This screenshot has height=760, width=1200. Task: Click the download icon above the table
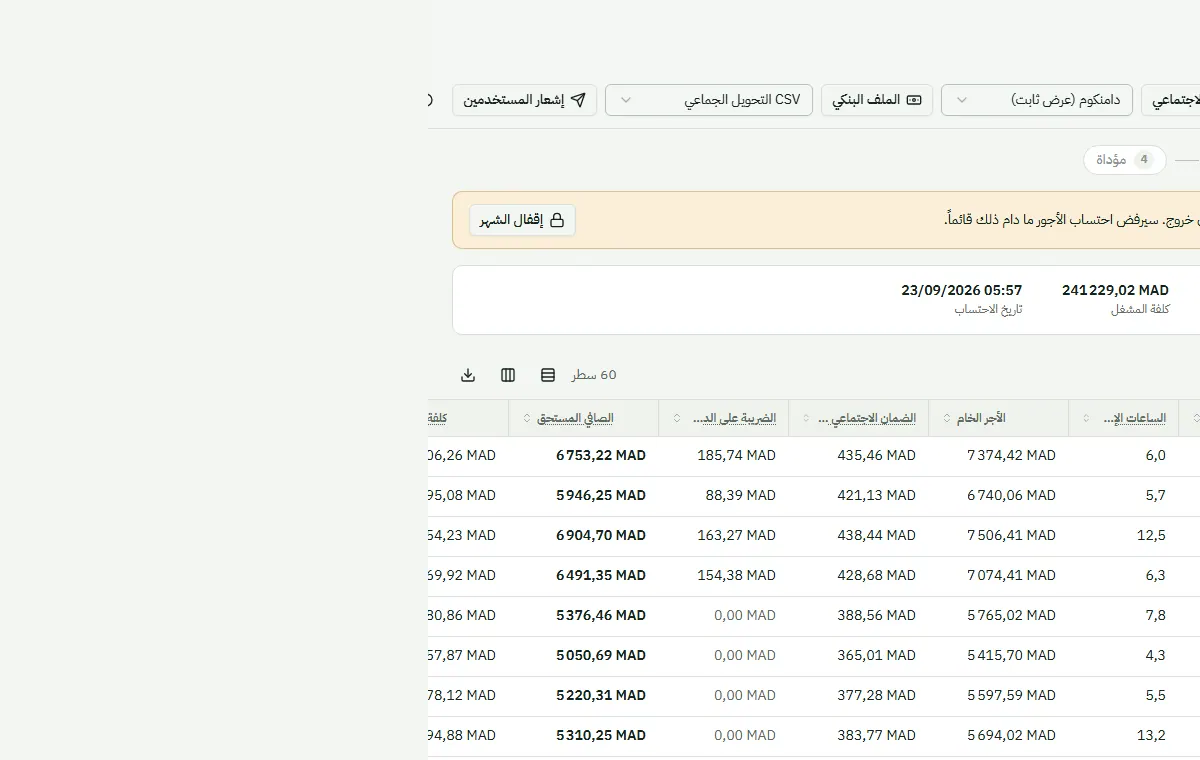click(x=468, y=375)
